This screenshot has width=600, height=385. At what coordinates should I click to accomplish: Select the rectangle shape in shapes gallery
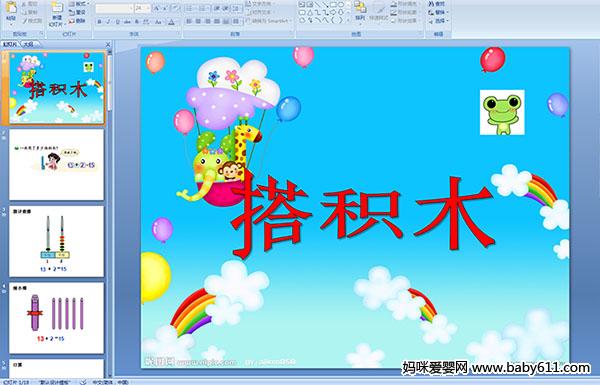click(333, 5)
